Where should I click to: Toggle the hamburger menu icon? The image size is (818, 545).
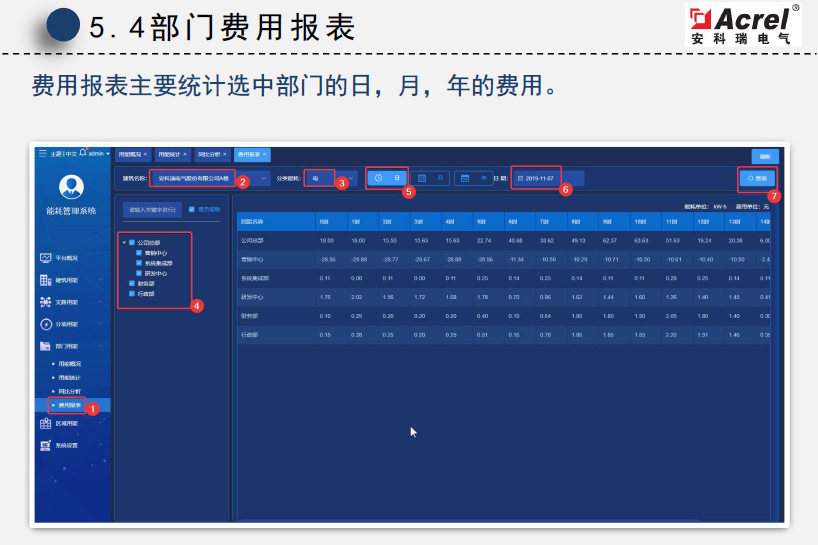[x=43, y=154]
